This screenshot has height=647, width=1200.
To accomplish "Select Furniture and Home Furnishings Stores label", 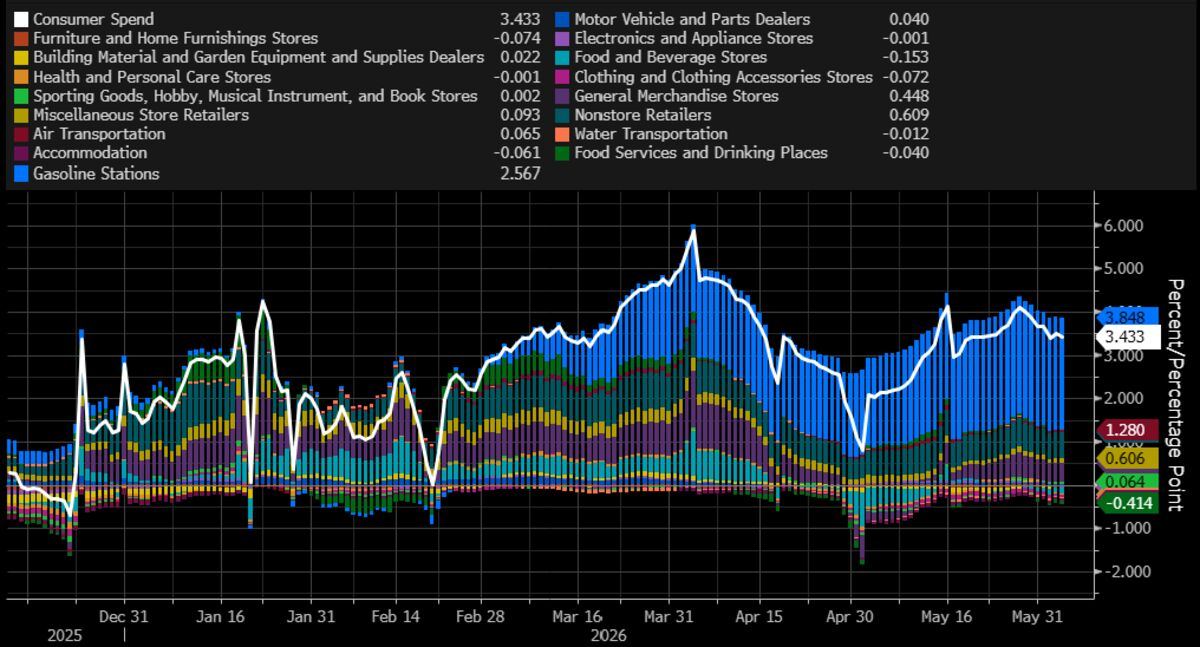I will pos(175,38).
